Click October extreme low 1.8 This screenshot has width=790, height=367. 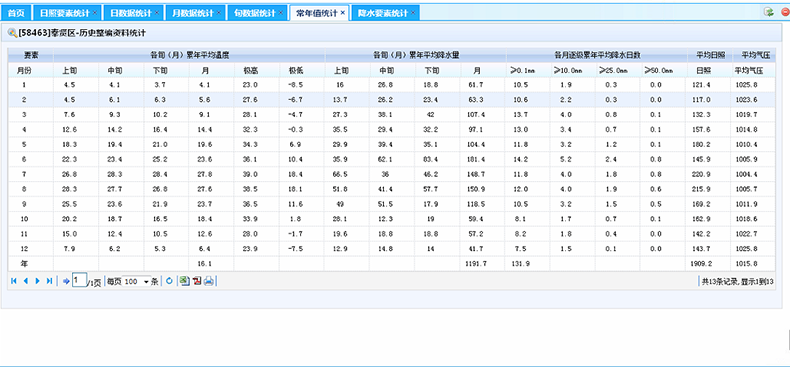[296, 219]
